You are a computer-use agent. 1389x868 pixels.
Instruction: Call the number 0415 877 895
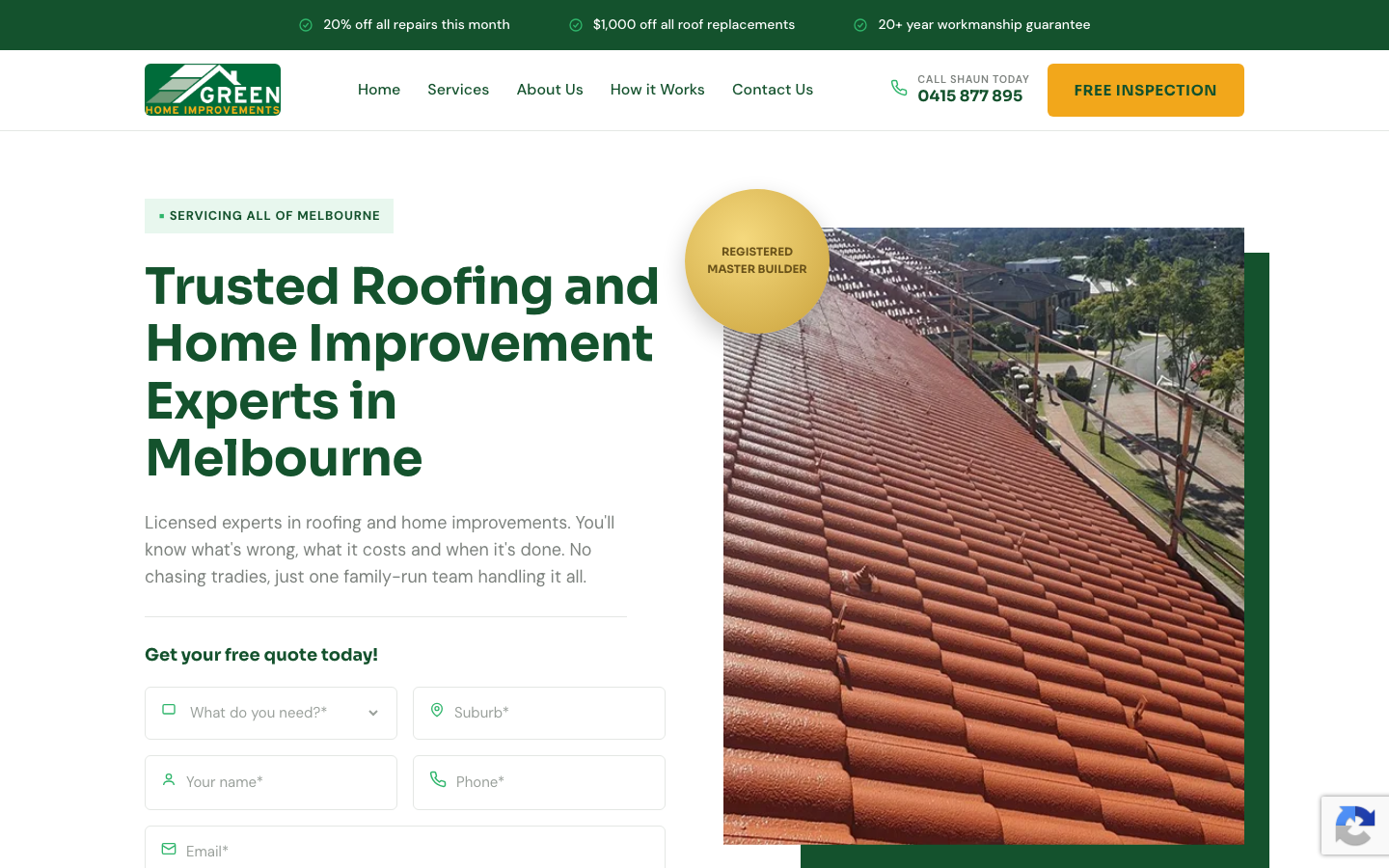coord(970,96)
